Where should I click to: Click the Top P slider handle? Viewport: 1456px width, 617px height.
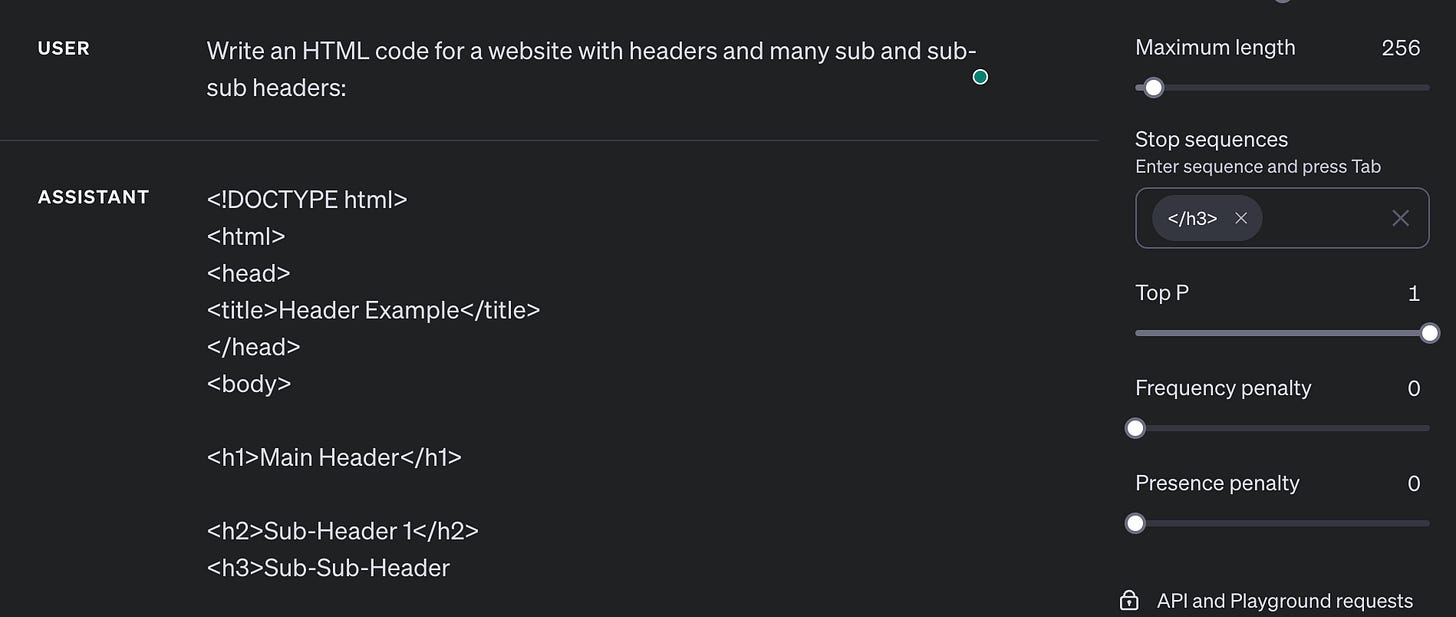(1430, 332)
